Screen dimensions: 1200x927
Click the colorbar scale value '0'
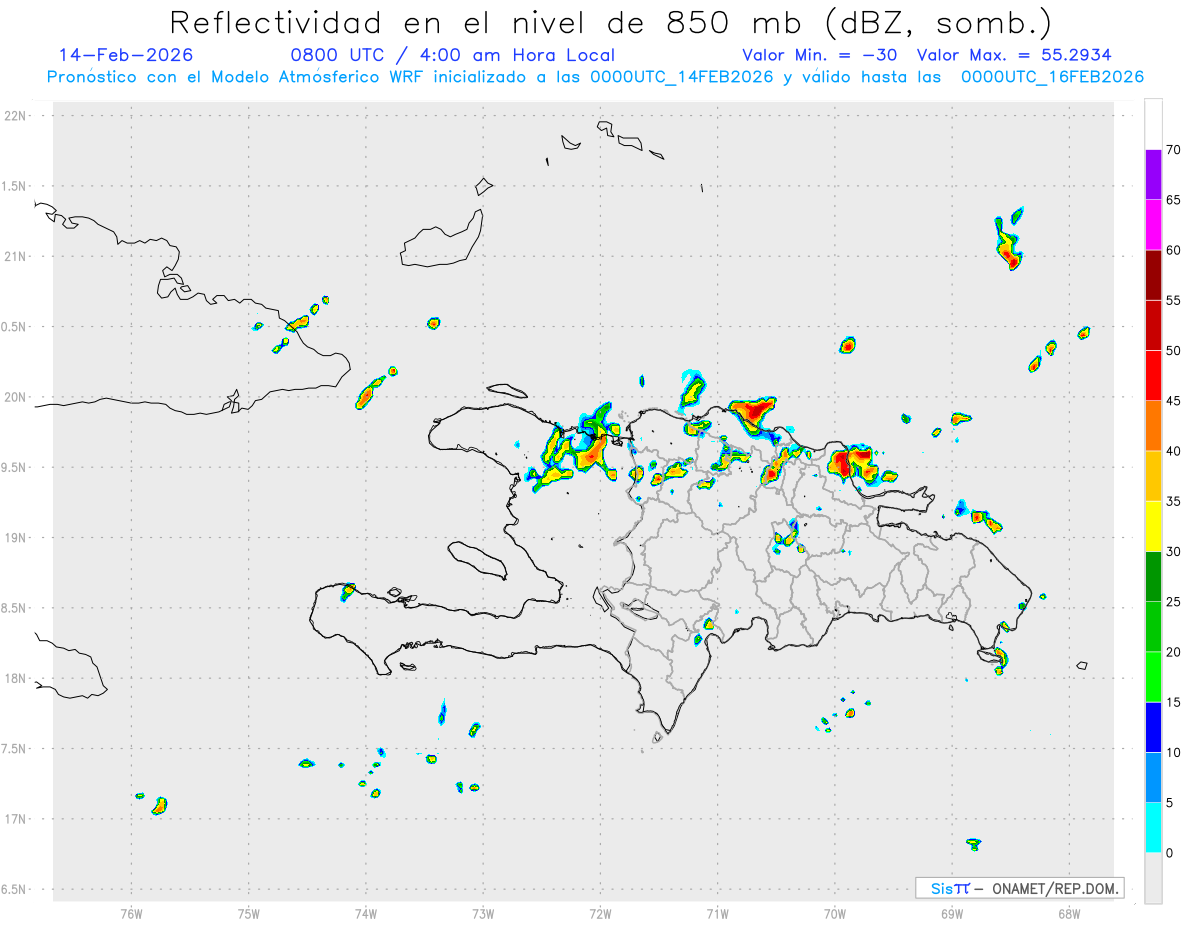tap(1170, 853)
